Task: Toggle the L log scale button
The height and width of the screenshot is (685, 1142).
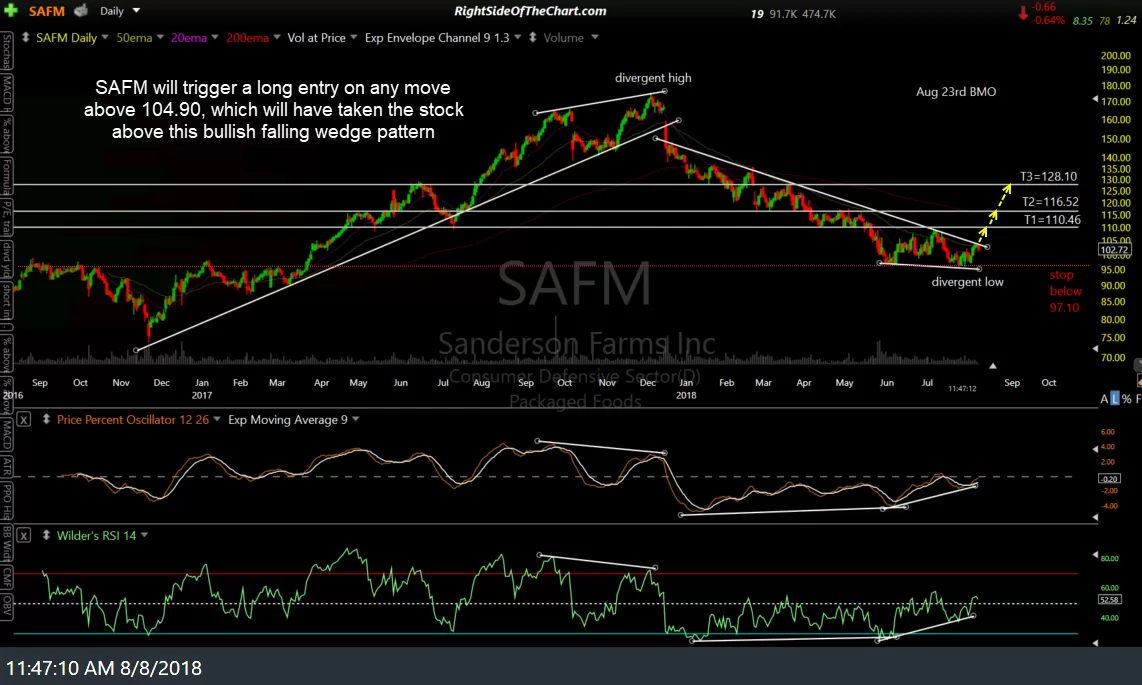Action: [1114, 399]
